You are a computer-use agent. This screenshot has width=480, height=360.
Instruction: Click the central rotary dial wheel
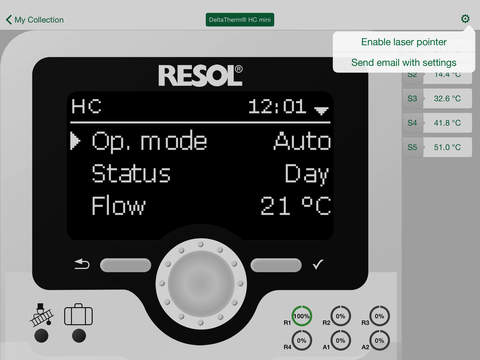coord(201,284)
